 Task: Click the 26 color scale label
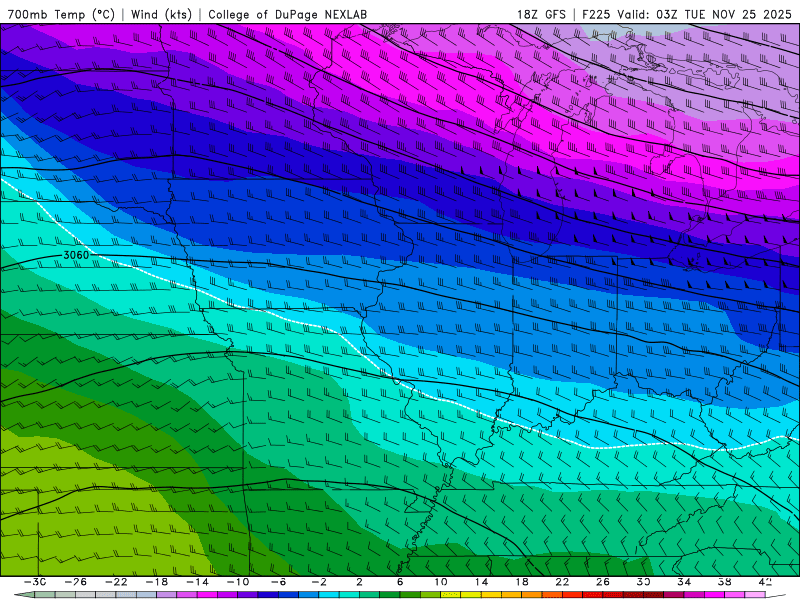(603, 582)
